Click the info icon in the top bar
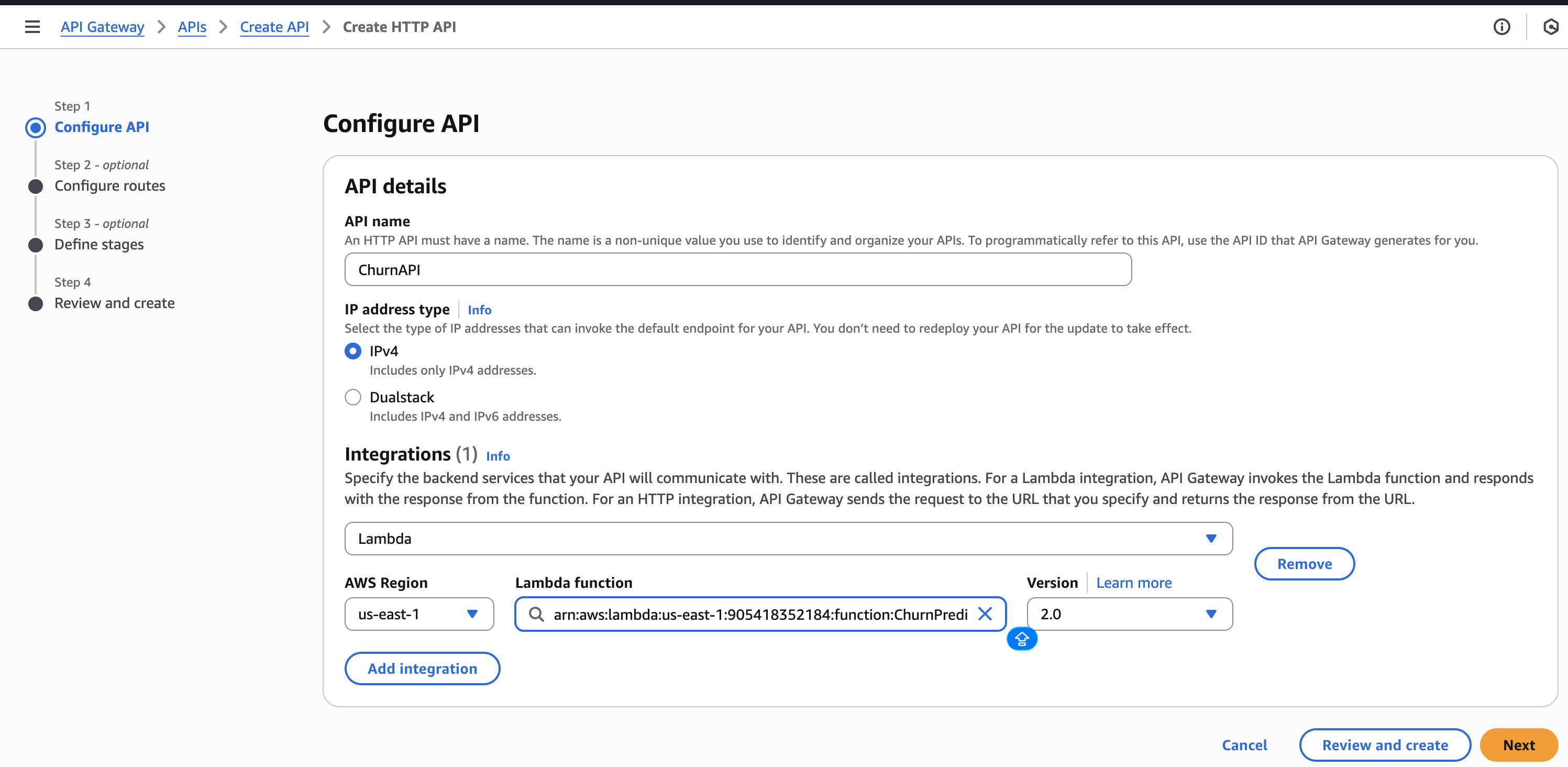 [x=1501, y=27]
